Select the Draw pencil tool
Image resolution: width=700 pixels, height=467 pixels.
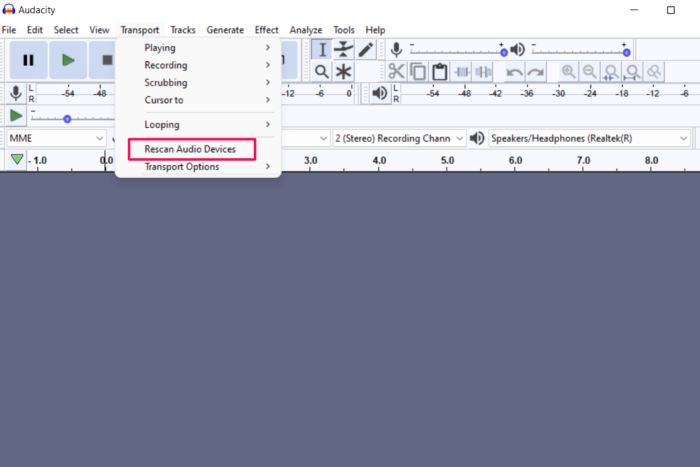366,50
